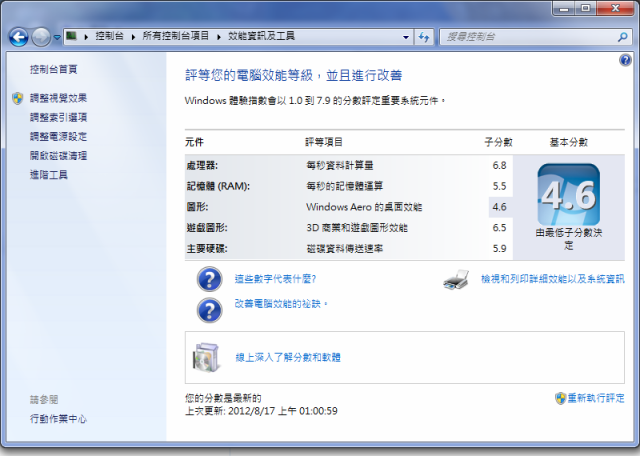Click the 圖形: row label

tap(197, 207)
